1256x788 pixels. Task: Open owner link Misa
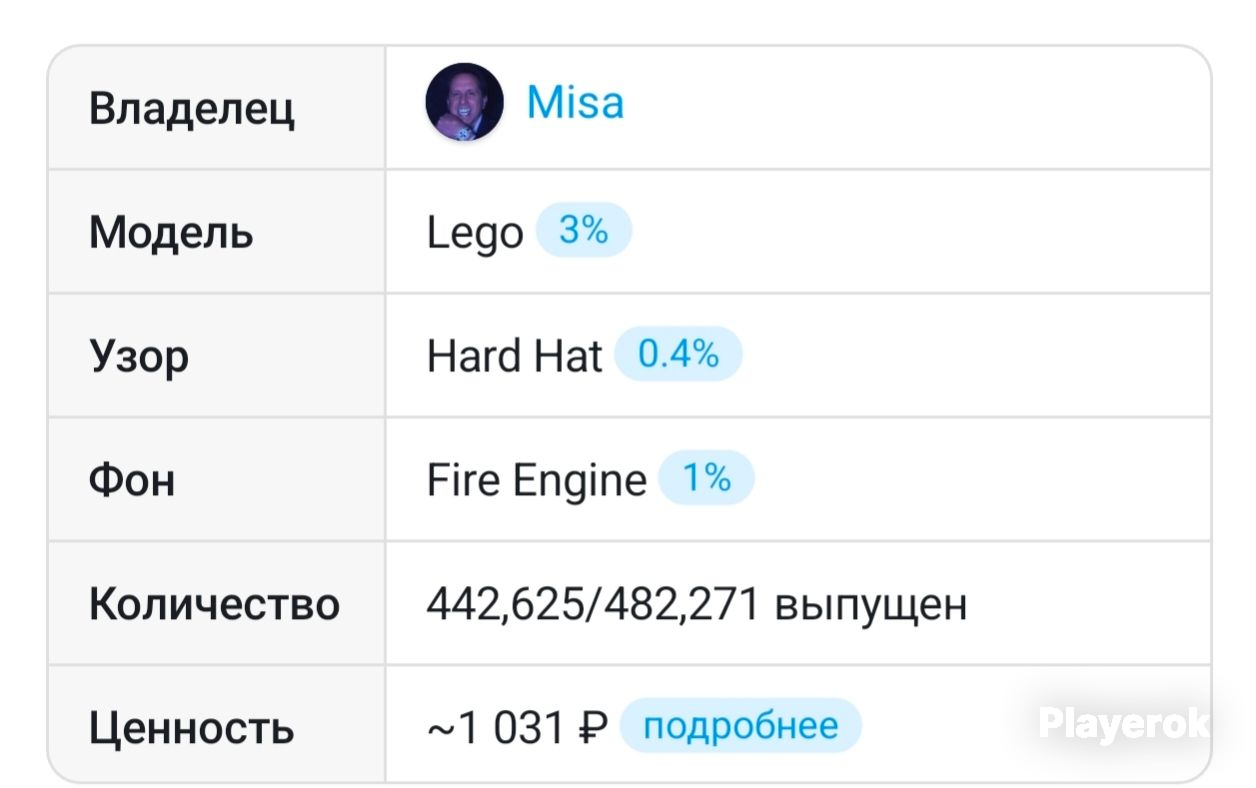(x=575, y=103)
